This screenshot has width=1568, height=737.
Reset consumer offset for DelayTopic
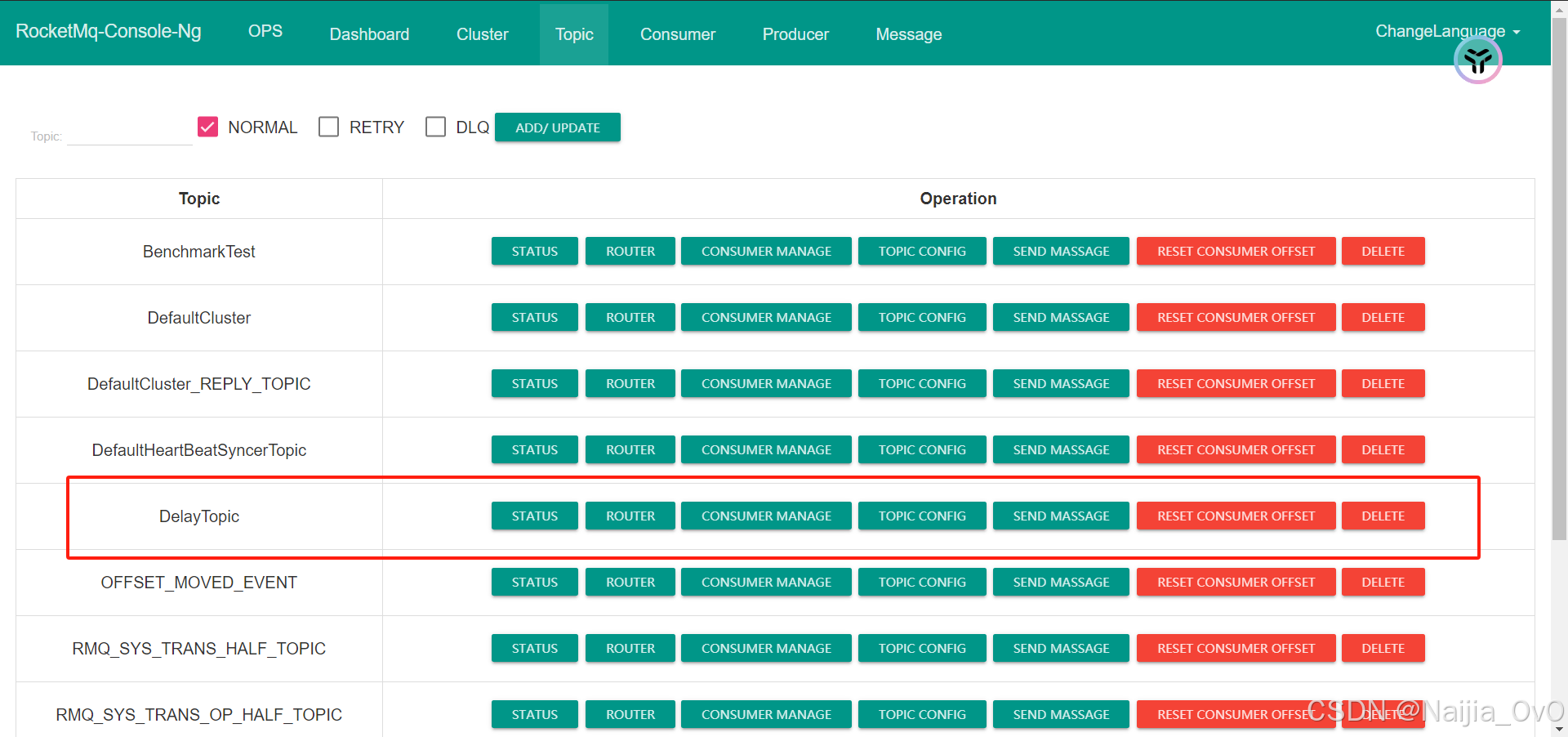pyautogui.click(x=1236, y=516)
